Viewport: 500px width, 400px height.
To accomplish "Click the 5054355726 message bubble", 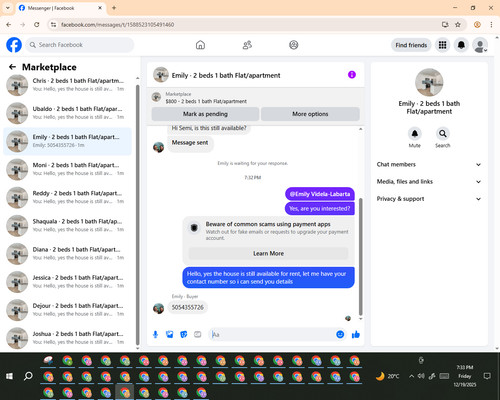I will coord(188,307).
